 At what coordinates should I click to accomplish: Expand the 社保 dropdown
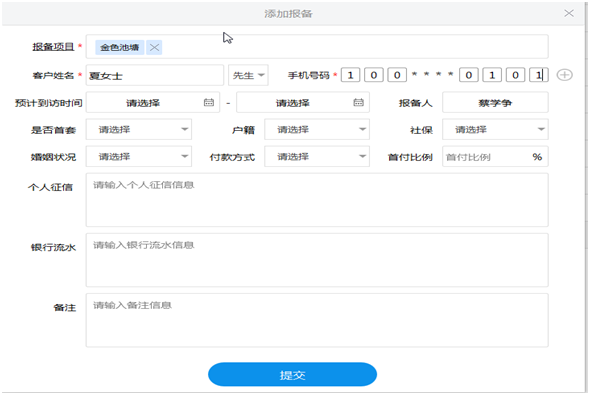(x=495, y=129)
